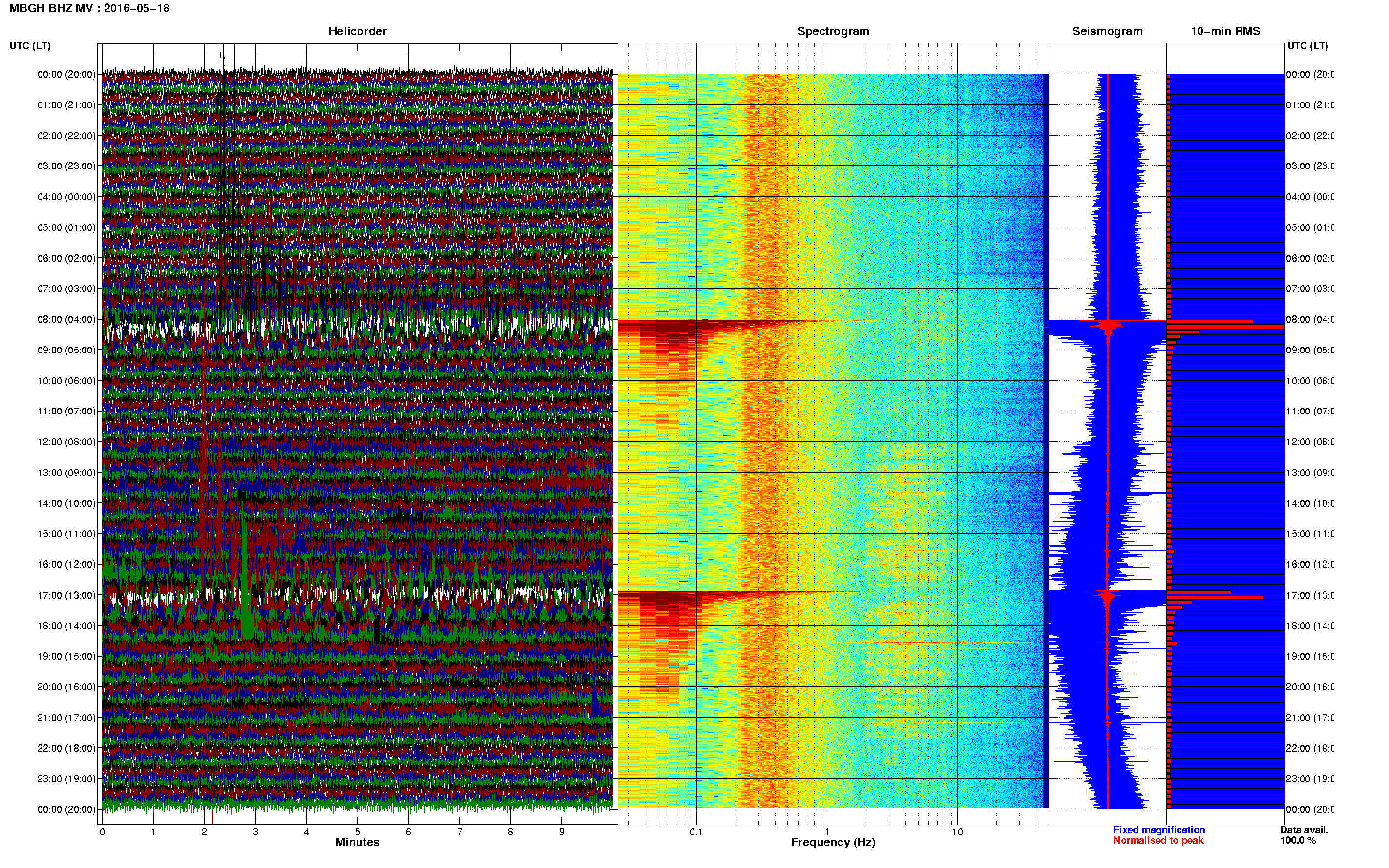Click the '100.0 %' data availability value
This screenshot has height=868, width=1389.
coord(1298,841)
